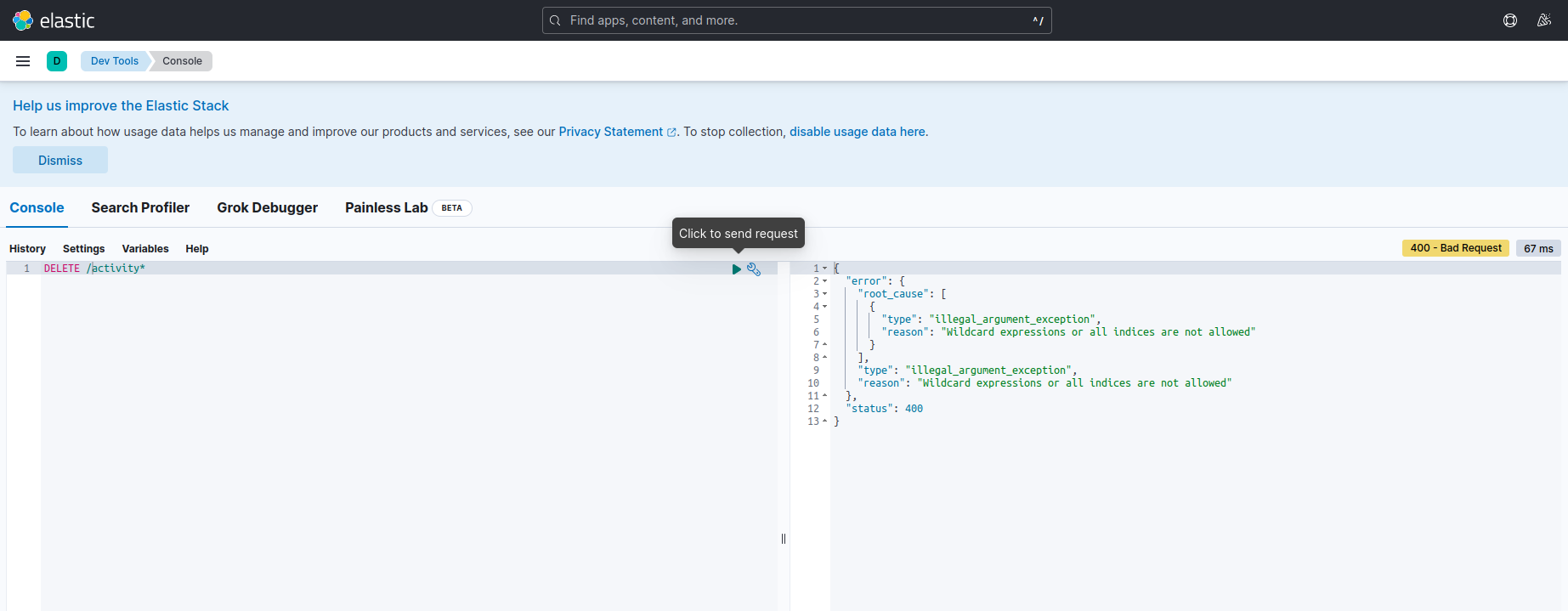Switch to the Console tab
The image size is (1568, 611).
point(37,207)
